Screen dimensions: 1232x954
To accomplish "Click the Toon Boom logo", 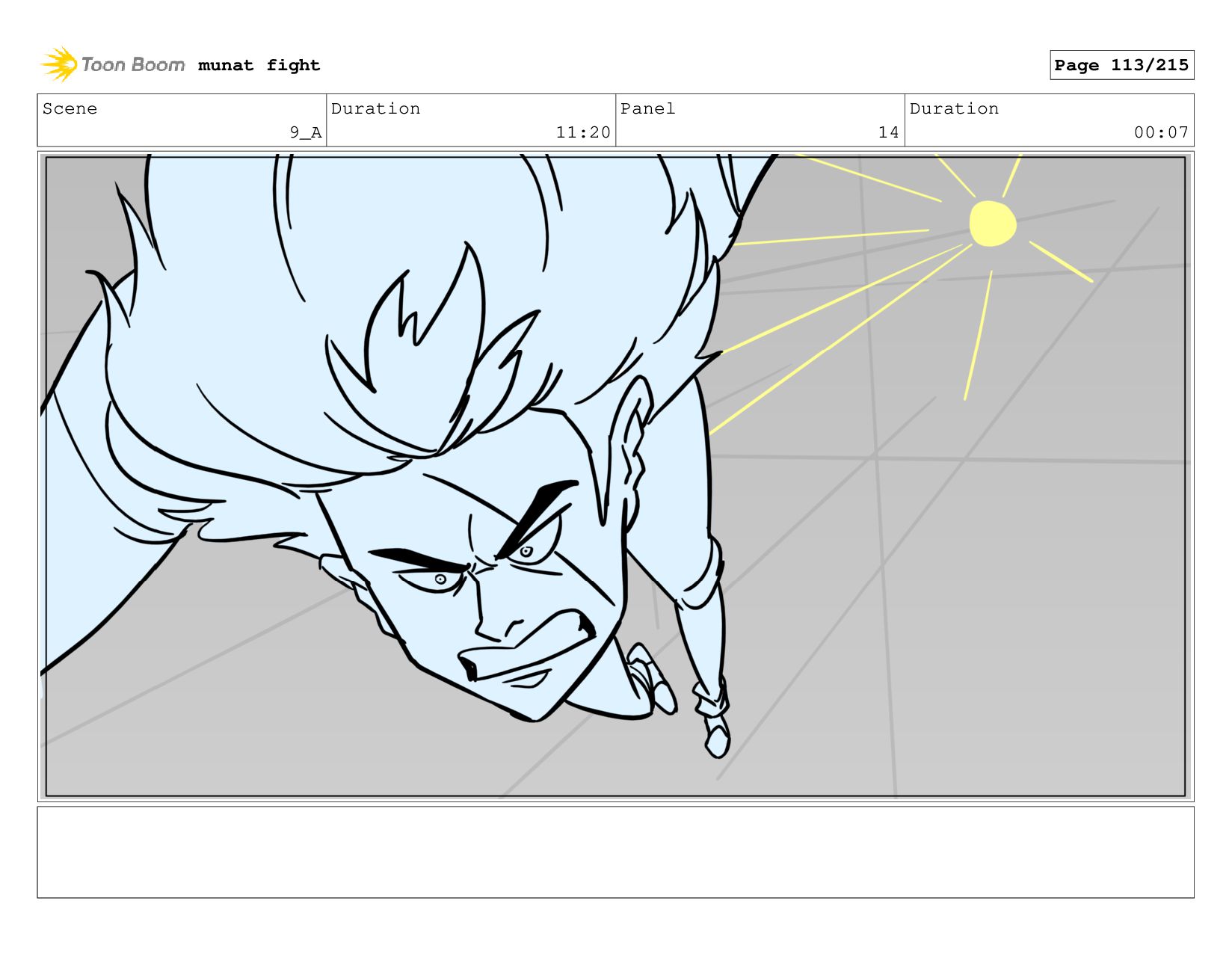I will click(x=113, y=64).
